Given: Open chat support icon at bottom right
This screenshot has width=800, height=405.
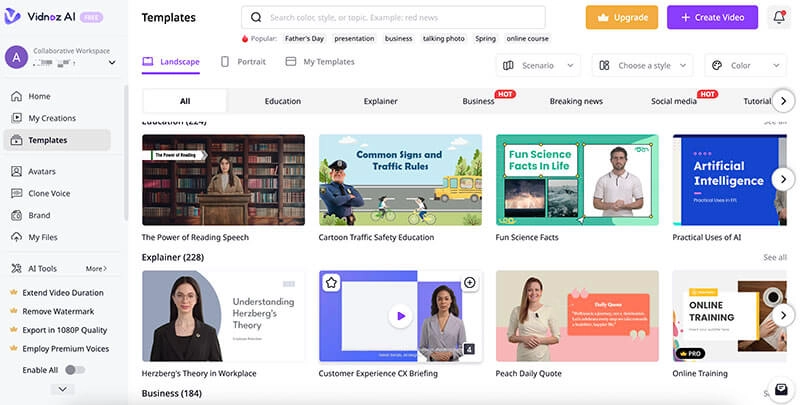Looking at the screenshot, I should point(781,389).
